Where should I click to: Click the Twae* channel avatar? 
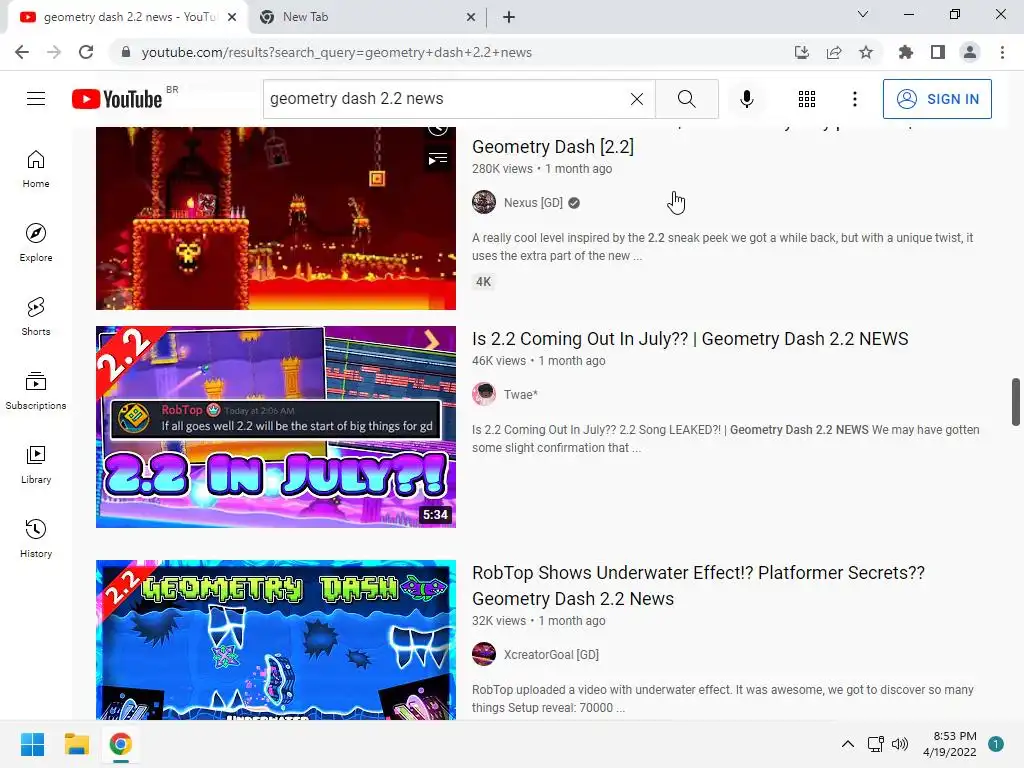click(x=484, y=394)
